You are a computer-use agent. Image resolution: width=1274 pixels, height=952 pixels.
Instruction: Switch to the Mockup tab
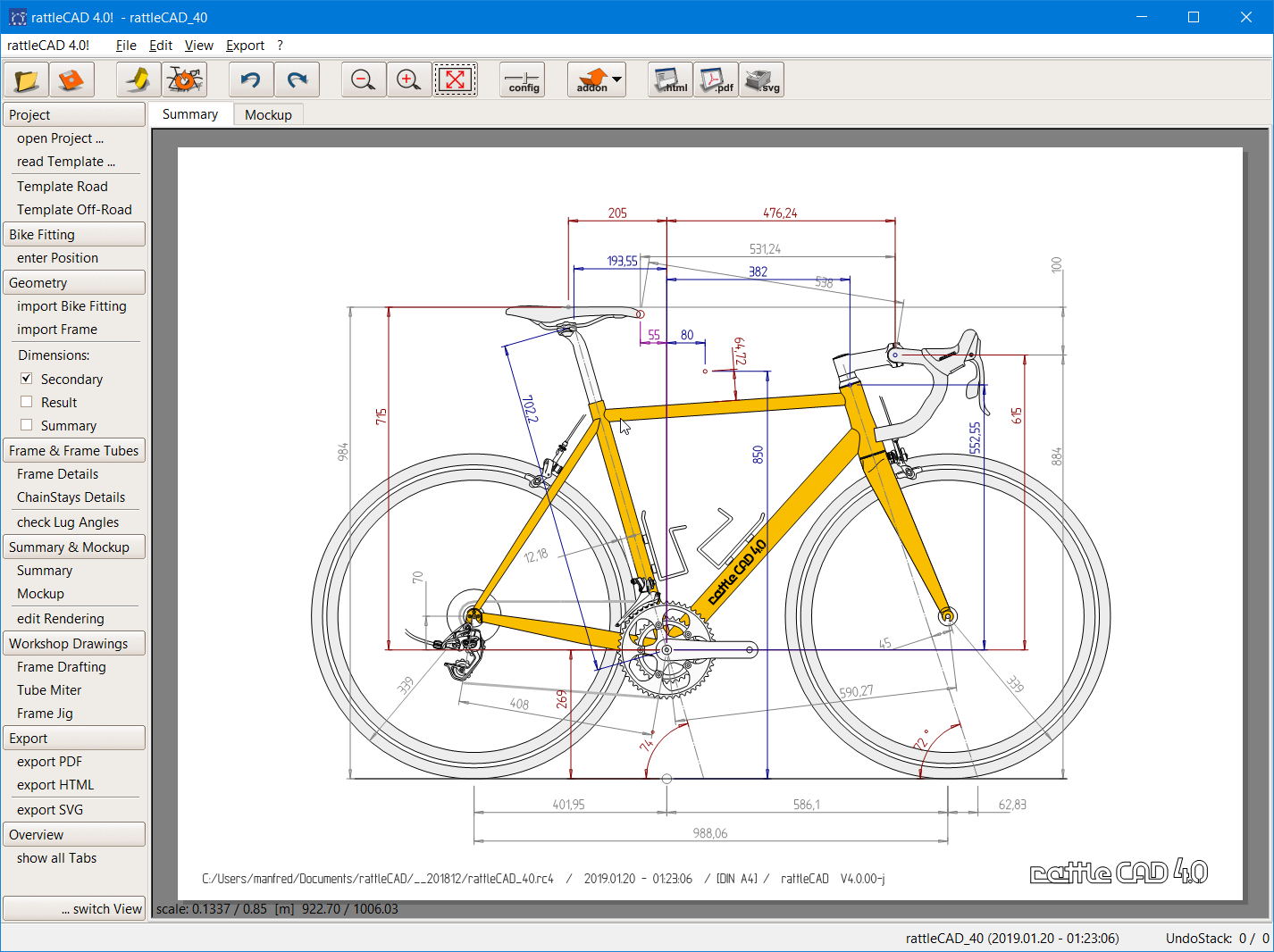[268, 114]
